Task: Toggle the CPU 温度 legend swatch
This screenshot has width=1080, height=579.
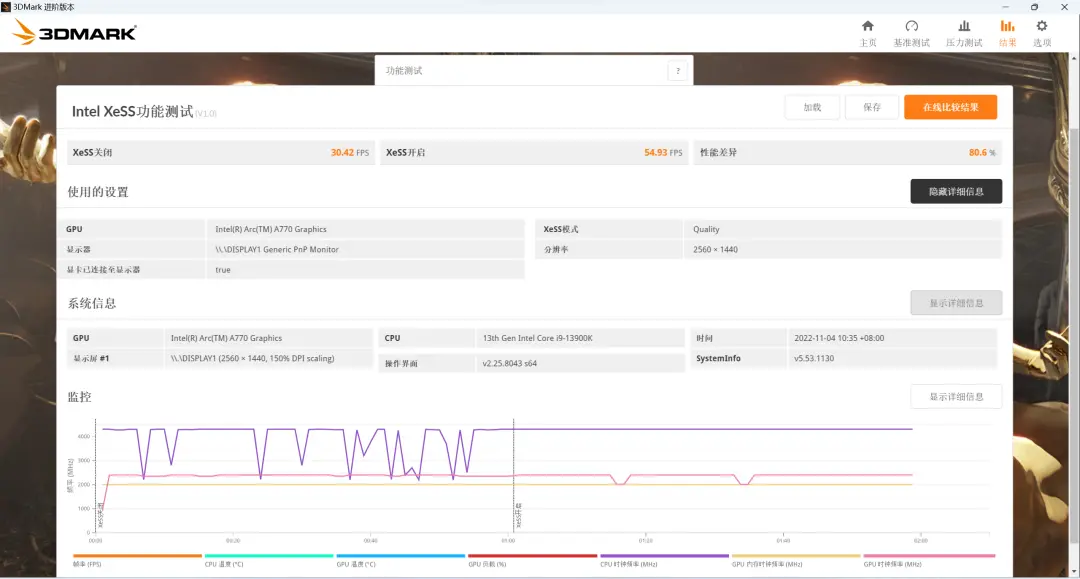Action: tap(269, 556)
